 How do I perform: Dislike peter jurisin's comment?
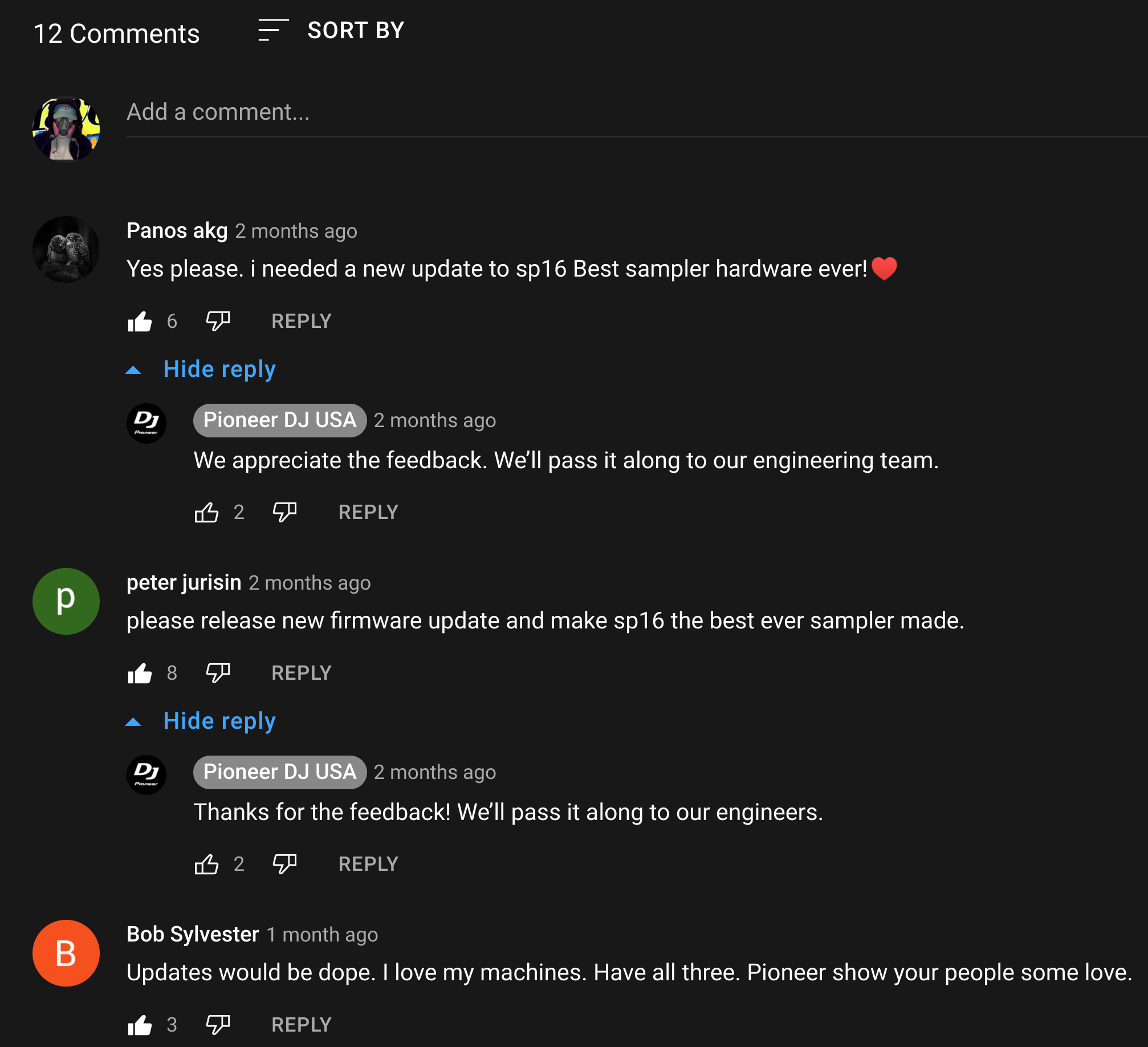point(218,673)
